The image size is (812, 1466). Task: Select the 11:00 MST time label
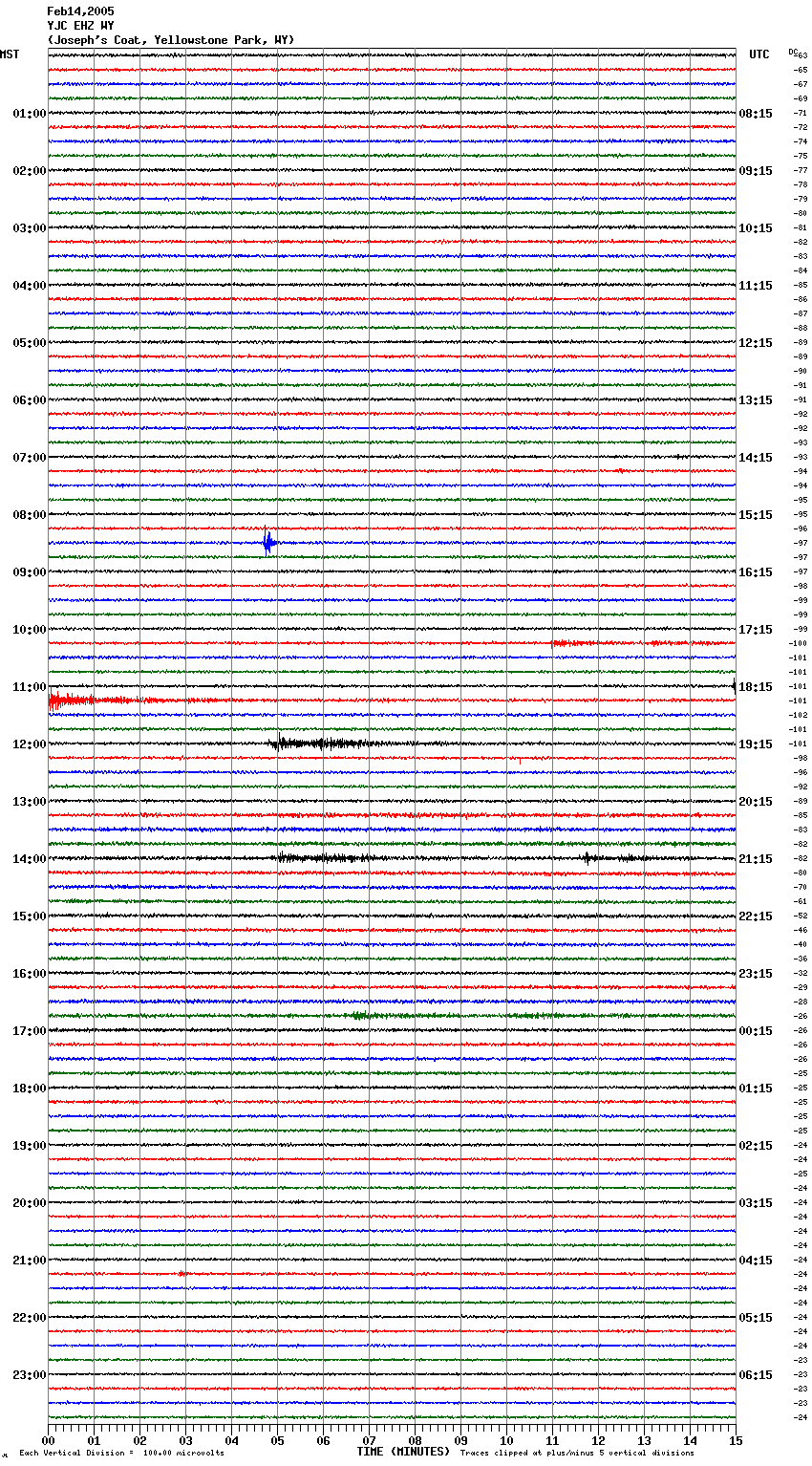(x=30, y=687)
